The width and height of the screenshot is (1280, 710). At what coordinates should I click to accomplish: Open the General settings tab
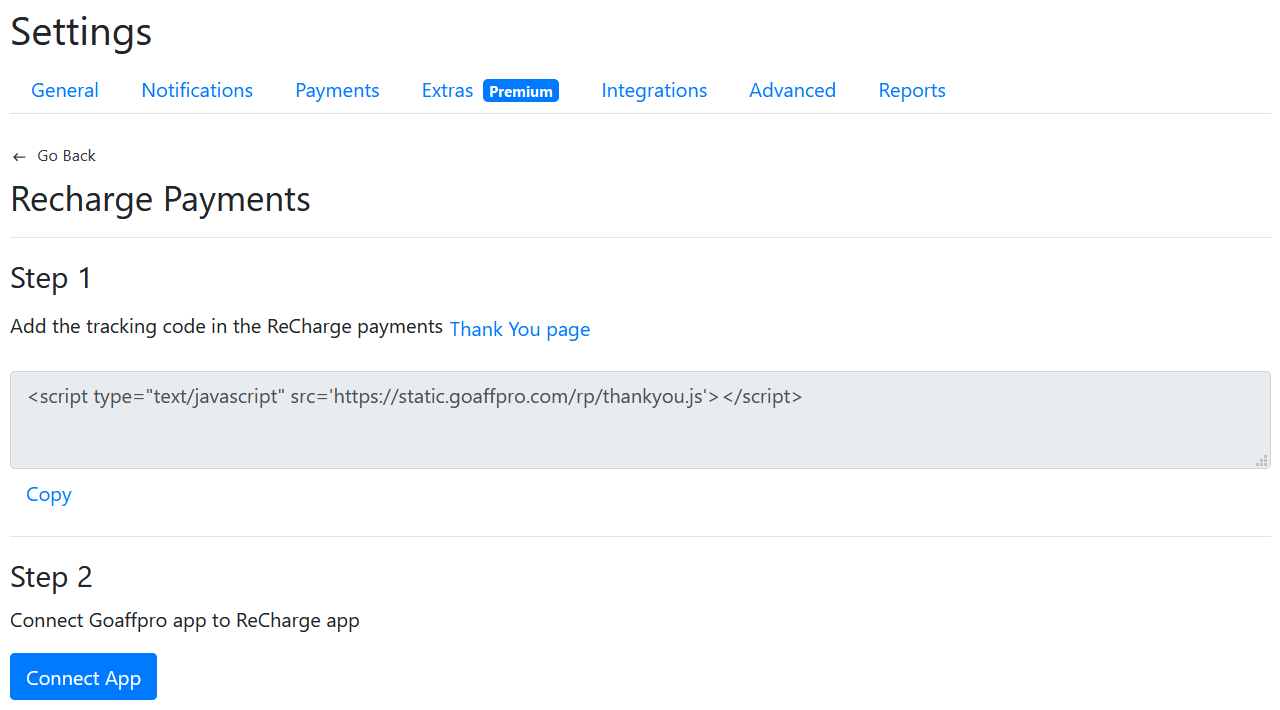[x=65, y=90]
